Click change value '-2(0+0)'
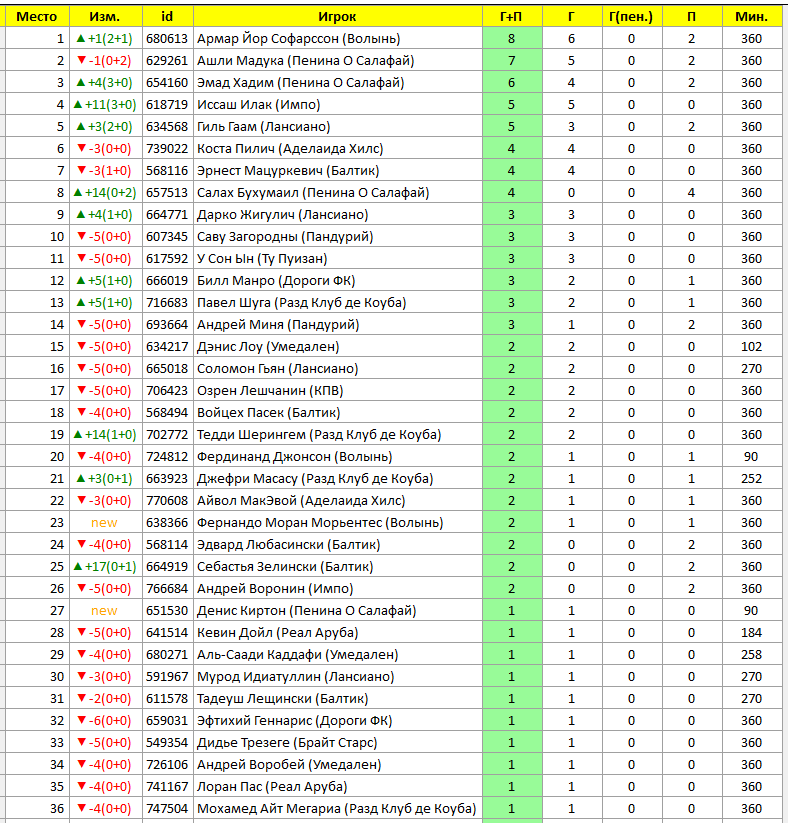 click(106, 699)
